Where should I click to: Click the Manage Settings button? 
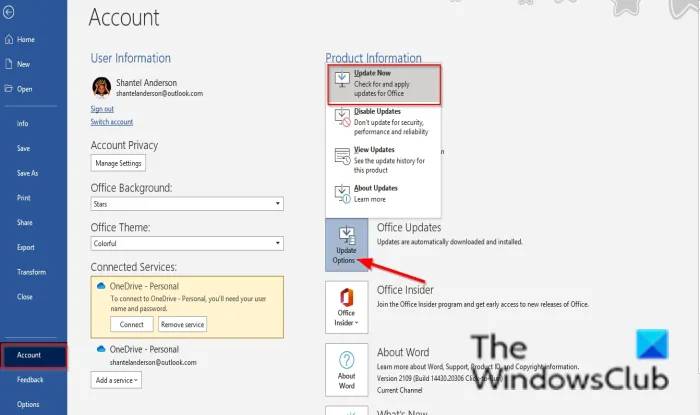118,163
